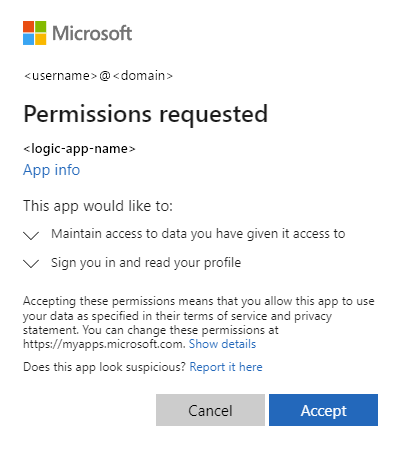Image resolution: width=400 pixels, height=450 pixels.
Task: Expand chevron beside Sign you in
Action: pos(31,264)
